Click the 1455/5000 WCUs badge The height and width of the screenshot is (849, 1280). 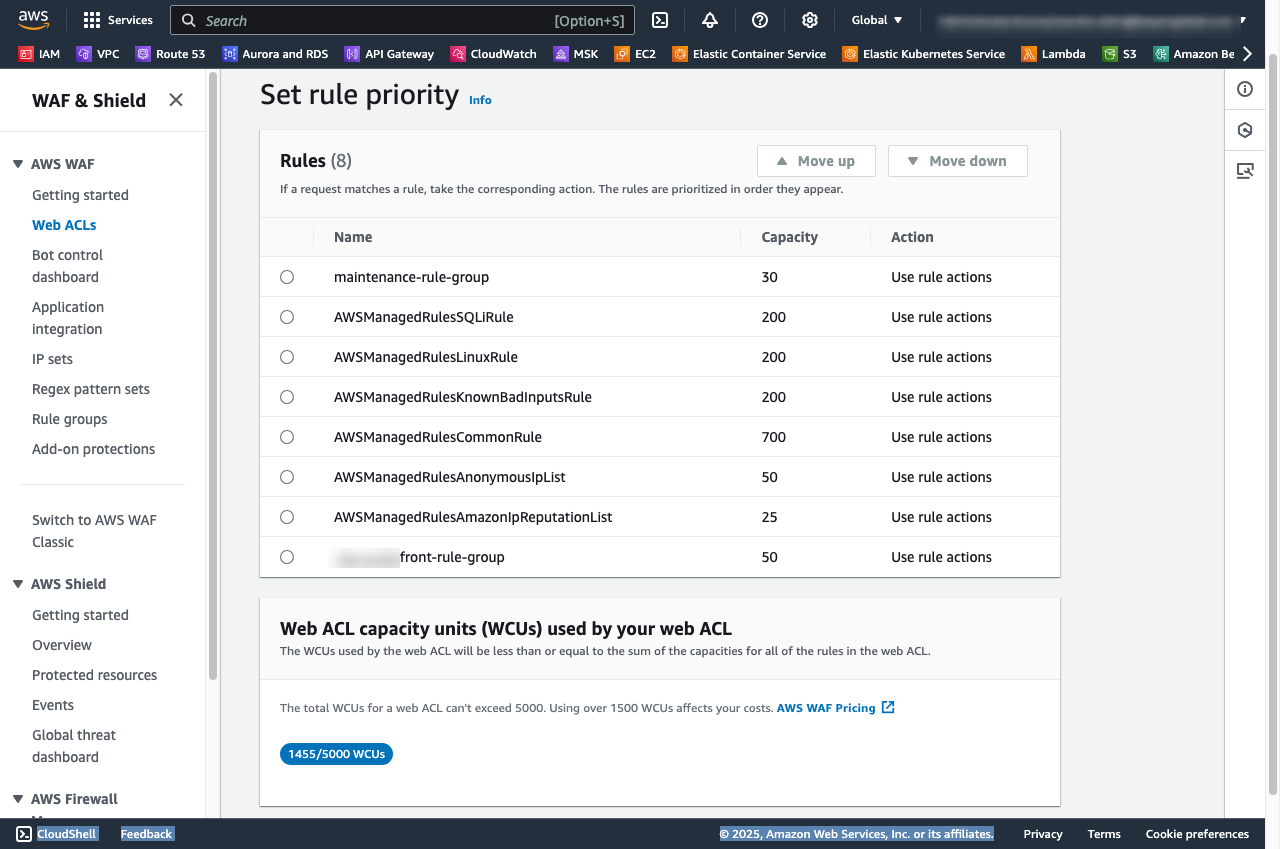tap(336, 754)
